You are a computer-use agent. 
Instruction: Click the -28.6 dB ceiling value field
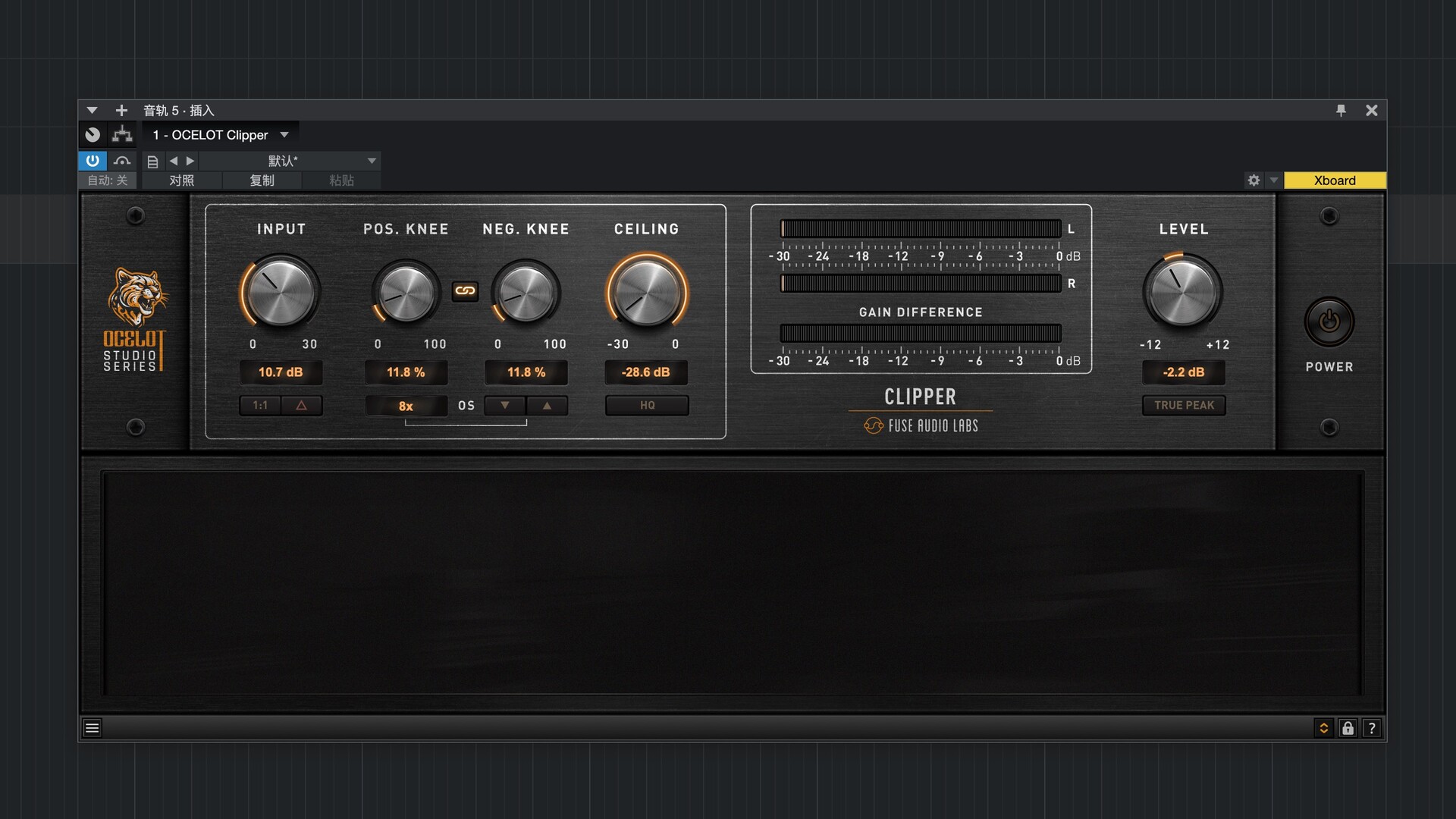(x=646, y=372)
